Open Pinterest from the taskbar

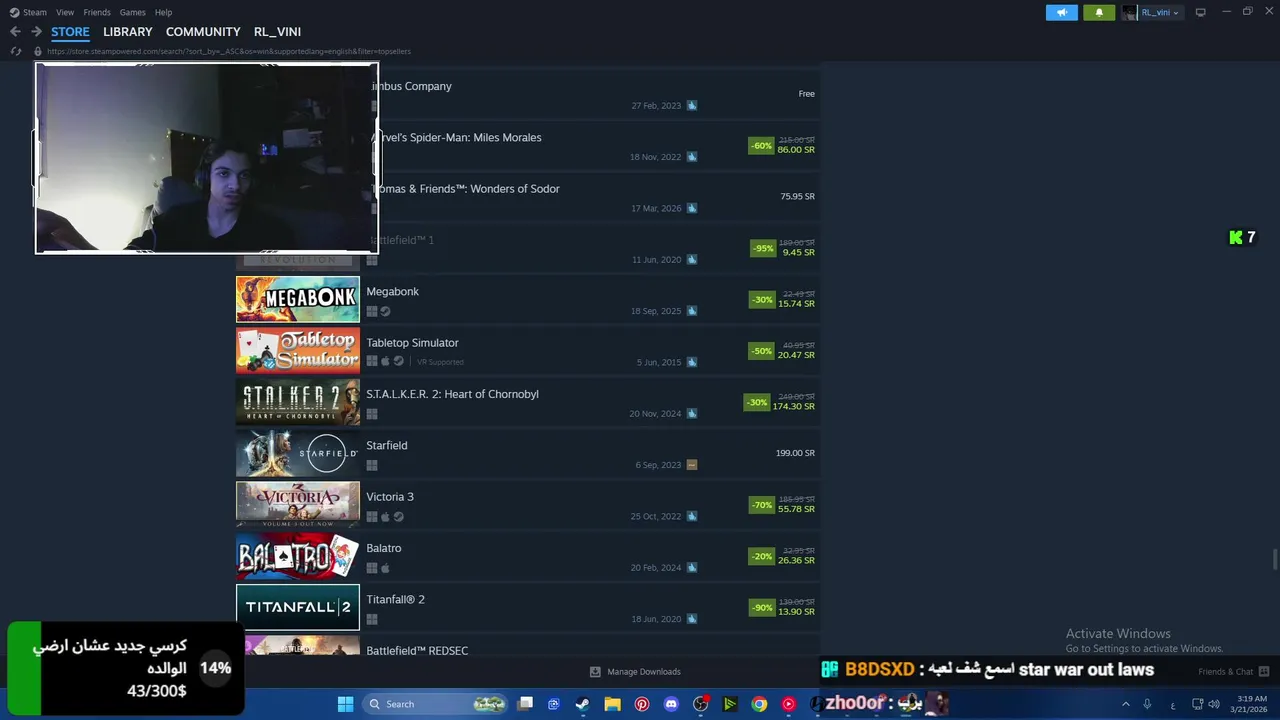[x=642, y=704]
